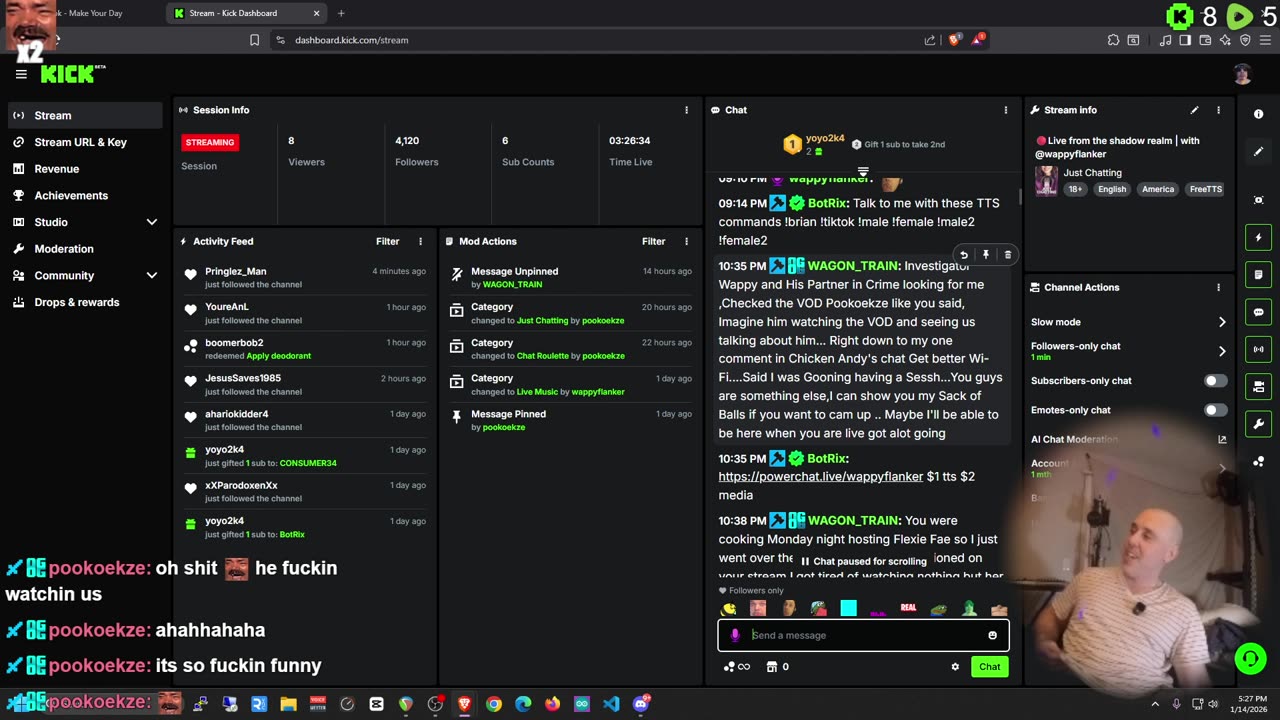The height and width of the screenshot is (720, 1280).
Task: Bookmark this page in the address bar
Action: pyautogui.click(x=254, y=40)
